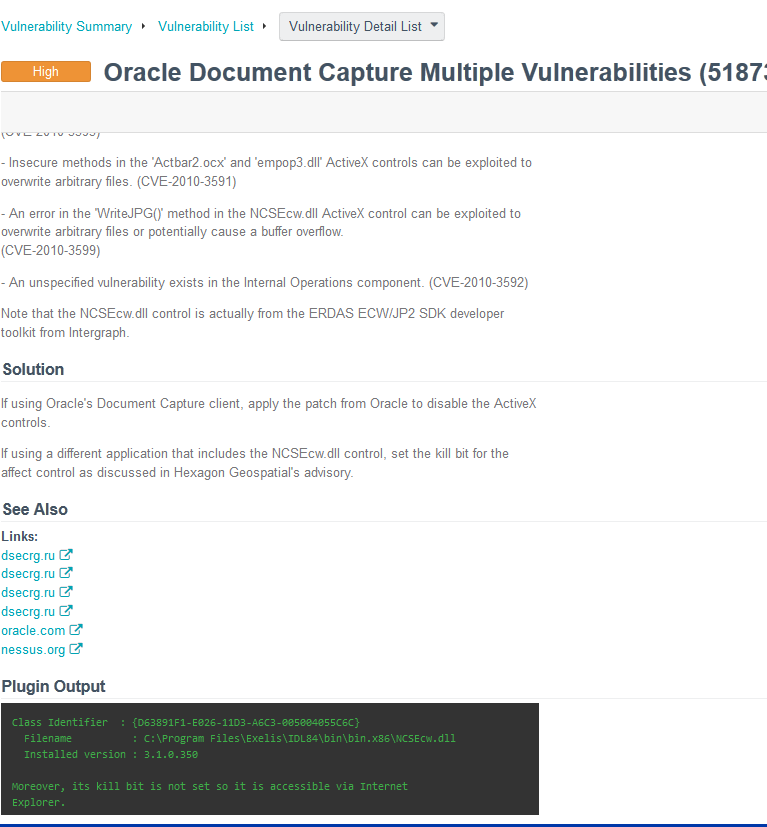The image size is (767, 827).
Task: Click external-link icon beside third dsecrg.ru
Action: tap(66, 592)
